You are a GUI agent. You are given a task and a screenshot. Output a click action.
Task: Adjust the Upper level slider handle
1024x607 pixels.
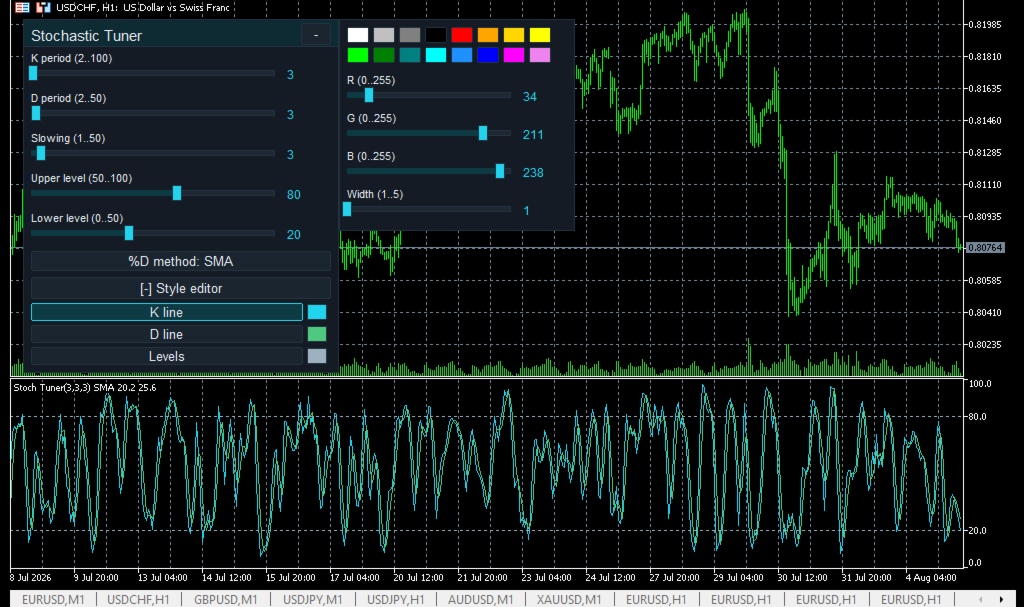point(177,193)
